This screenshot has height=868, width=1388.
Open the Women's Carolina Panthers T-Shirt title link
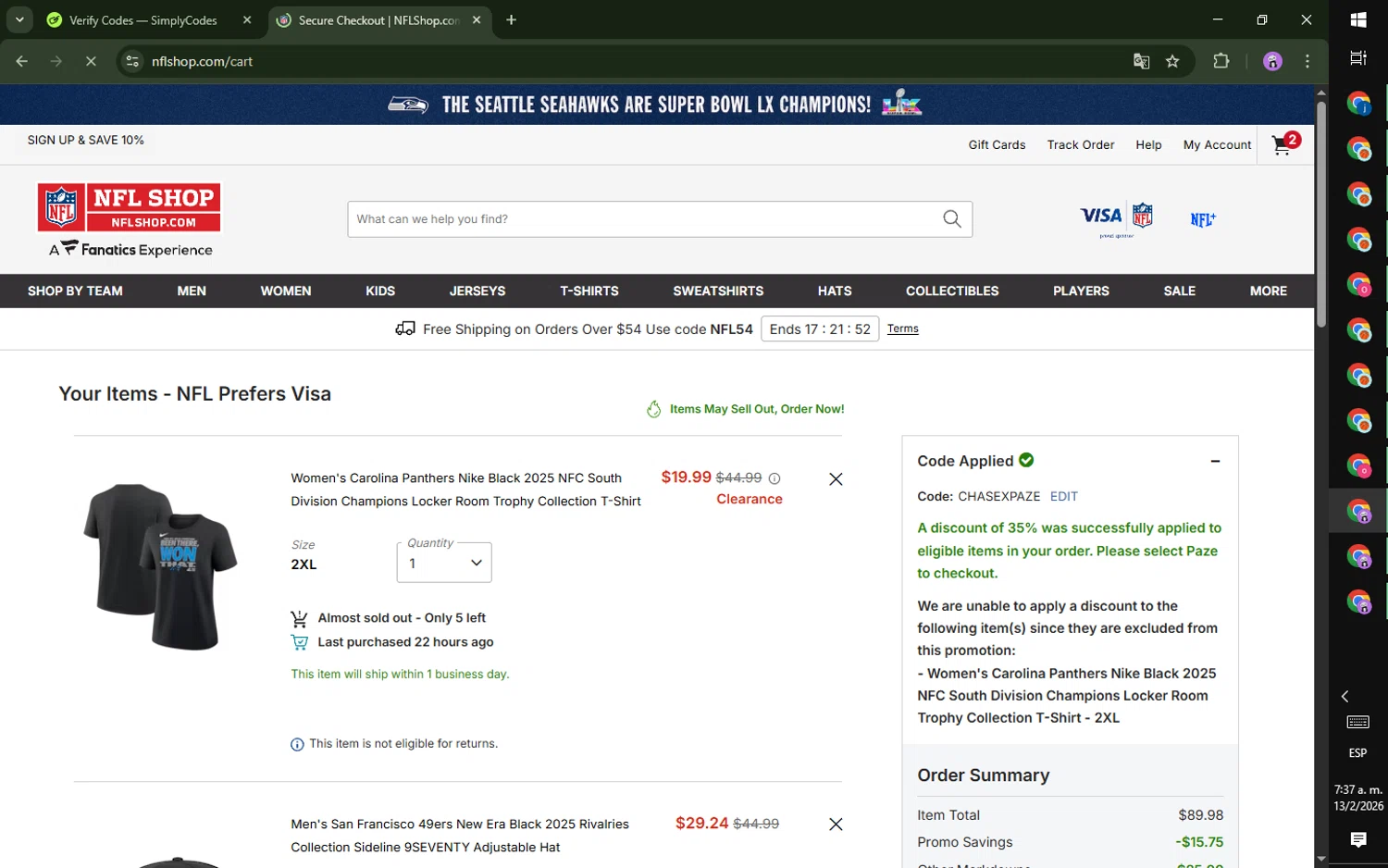[465, 490]
